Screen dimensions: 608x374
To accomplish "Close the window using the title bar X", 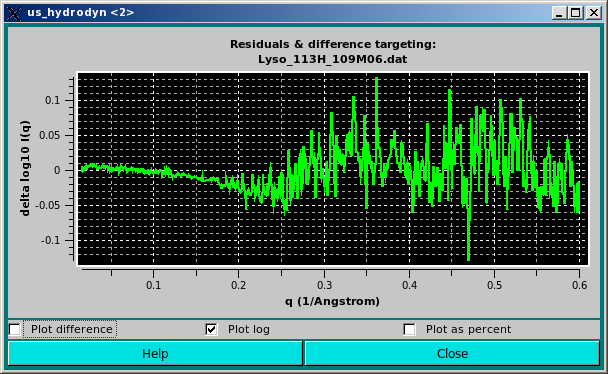I will point(594,13).
